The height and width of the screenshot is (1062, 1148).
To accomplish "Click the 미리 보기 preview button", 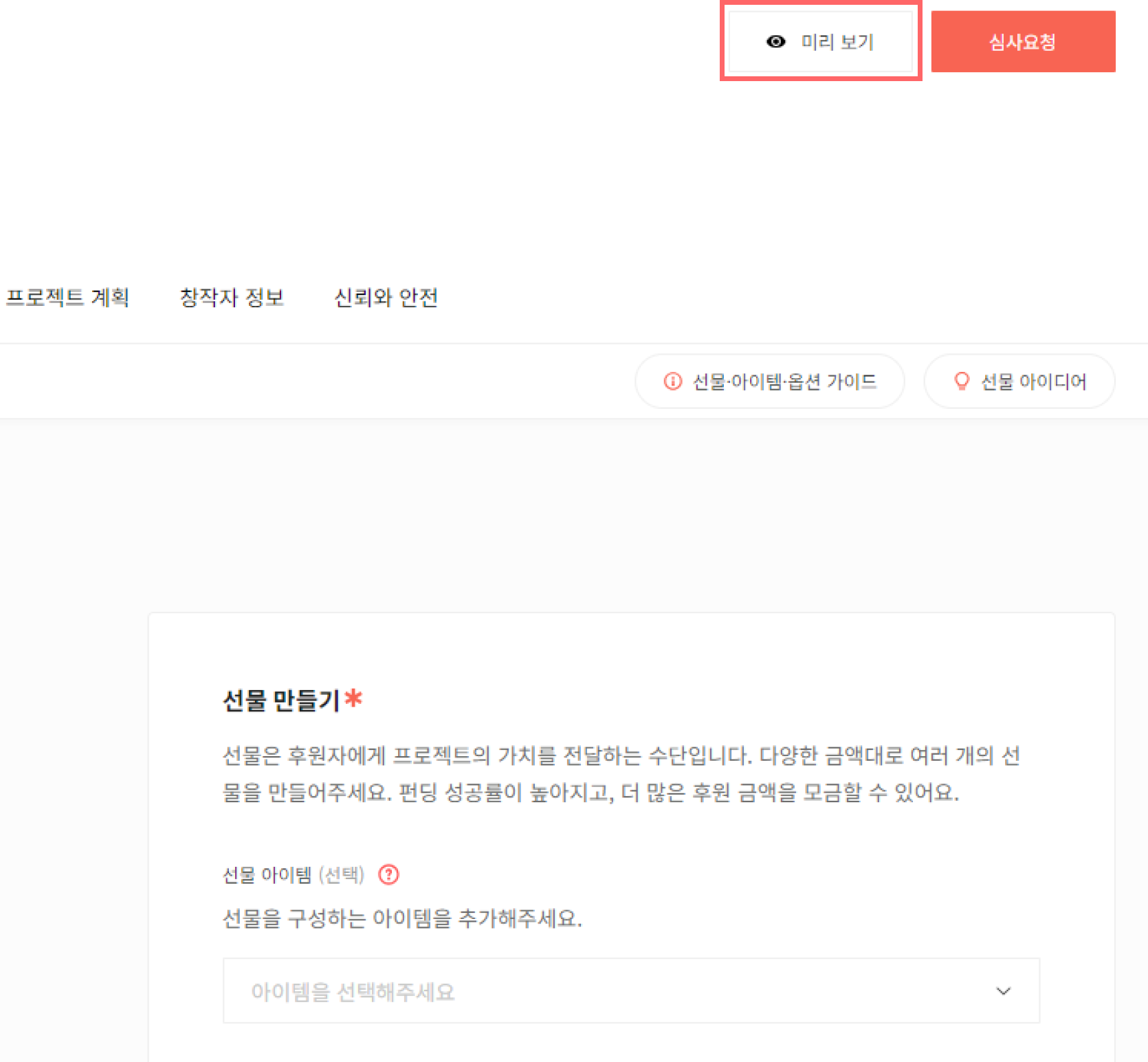I will [x=820, y=42].
